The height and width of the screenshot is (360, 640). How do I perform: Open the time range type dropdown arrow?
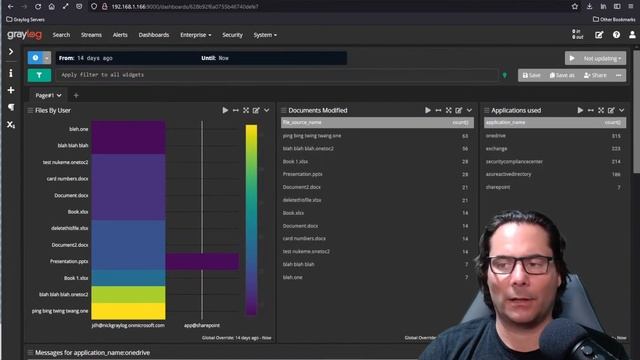47,58
